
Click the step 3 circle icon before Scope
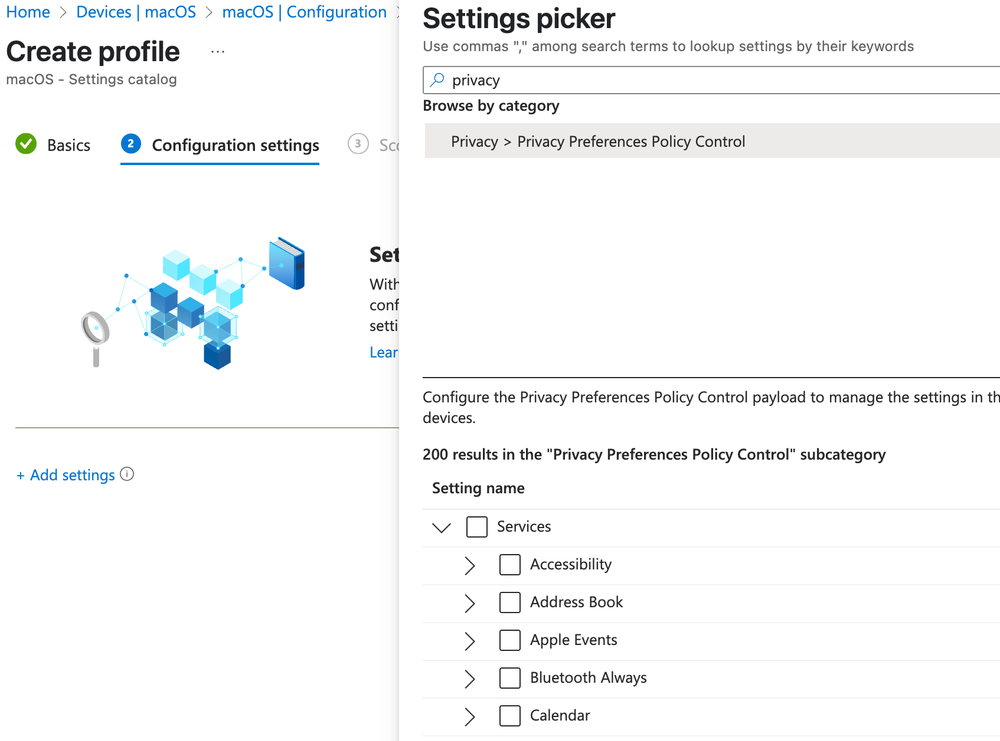coord(358,144)
